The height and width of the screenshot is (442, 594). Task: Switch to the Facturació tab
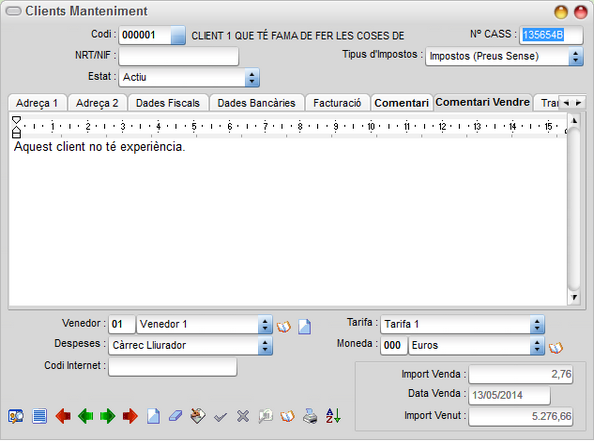pos(337,103)
